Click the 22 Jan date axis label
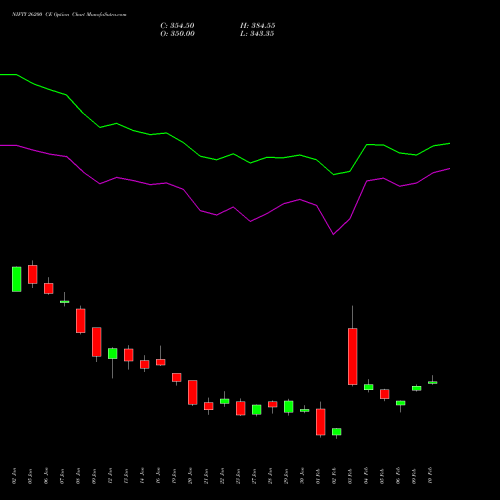 pos(222,476)
